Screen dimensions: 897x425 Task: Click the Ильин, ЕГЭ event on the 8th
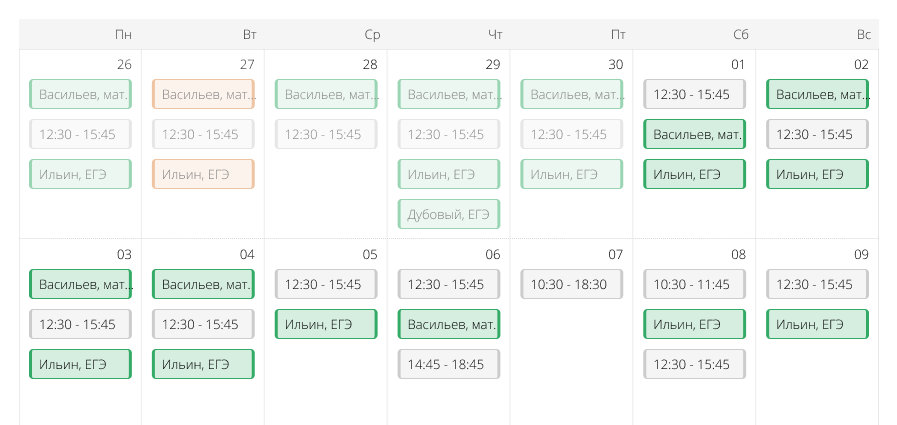694,324
